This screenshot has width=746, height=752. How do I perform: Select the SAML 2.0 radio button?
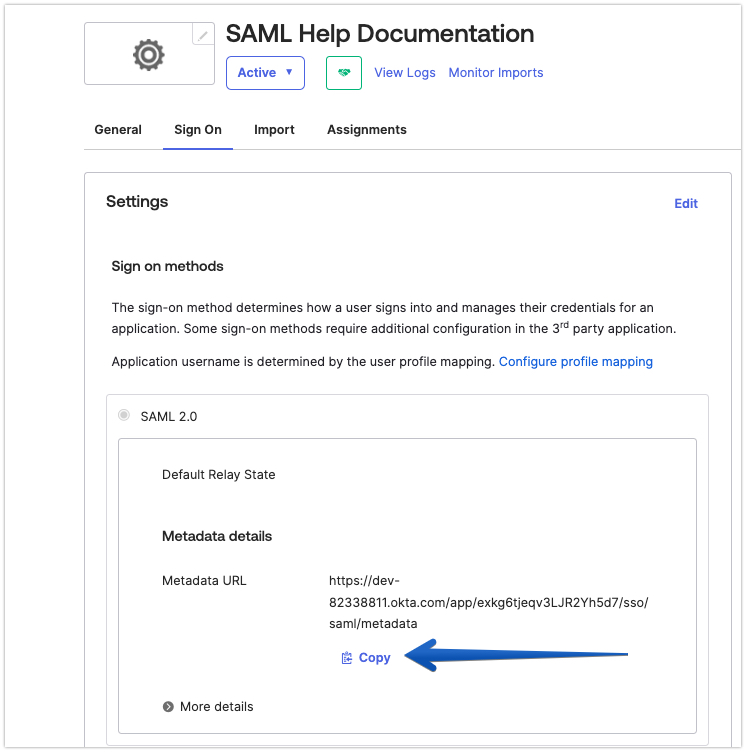point(124,415)
